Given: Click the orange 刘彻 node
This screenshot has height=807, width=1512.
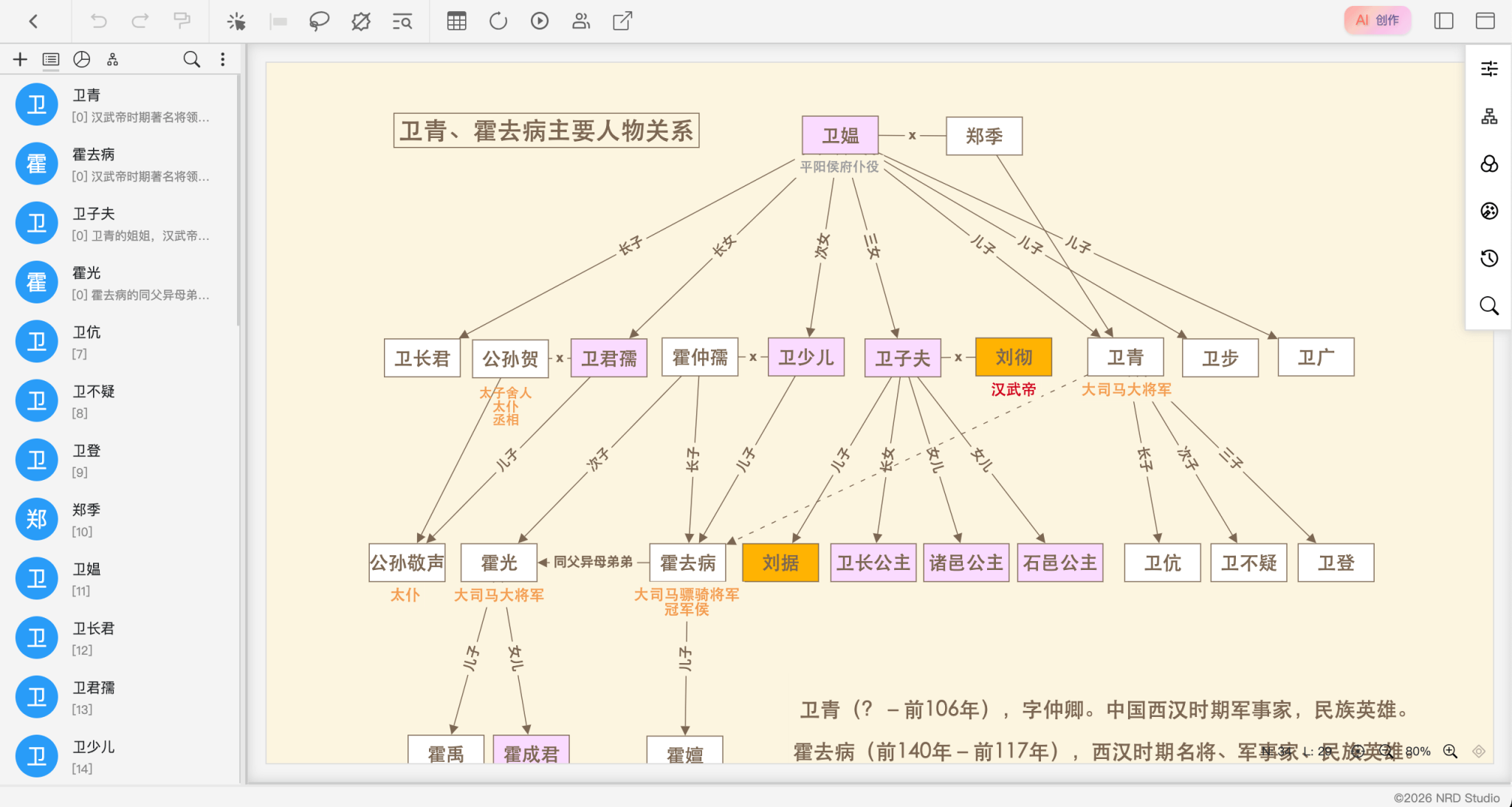Looking at the screenshot, I should coord(1013,357).
